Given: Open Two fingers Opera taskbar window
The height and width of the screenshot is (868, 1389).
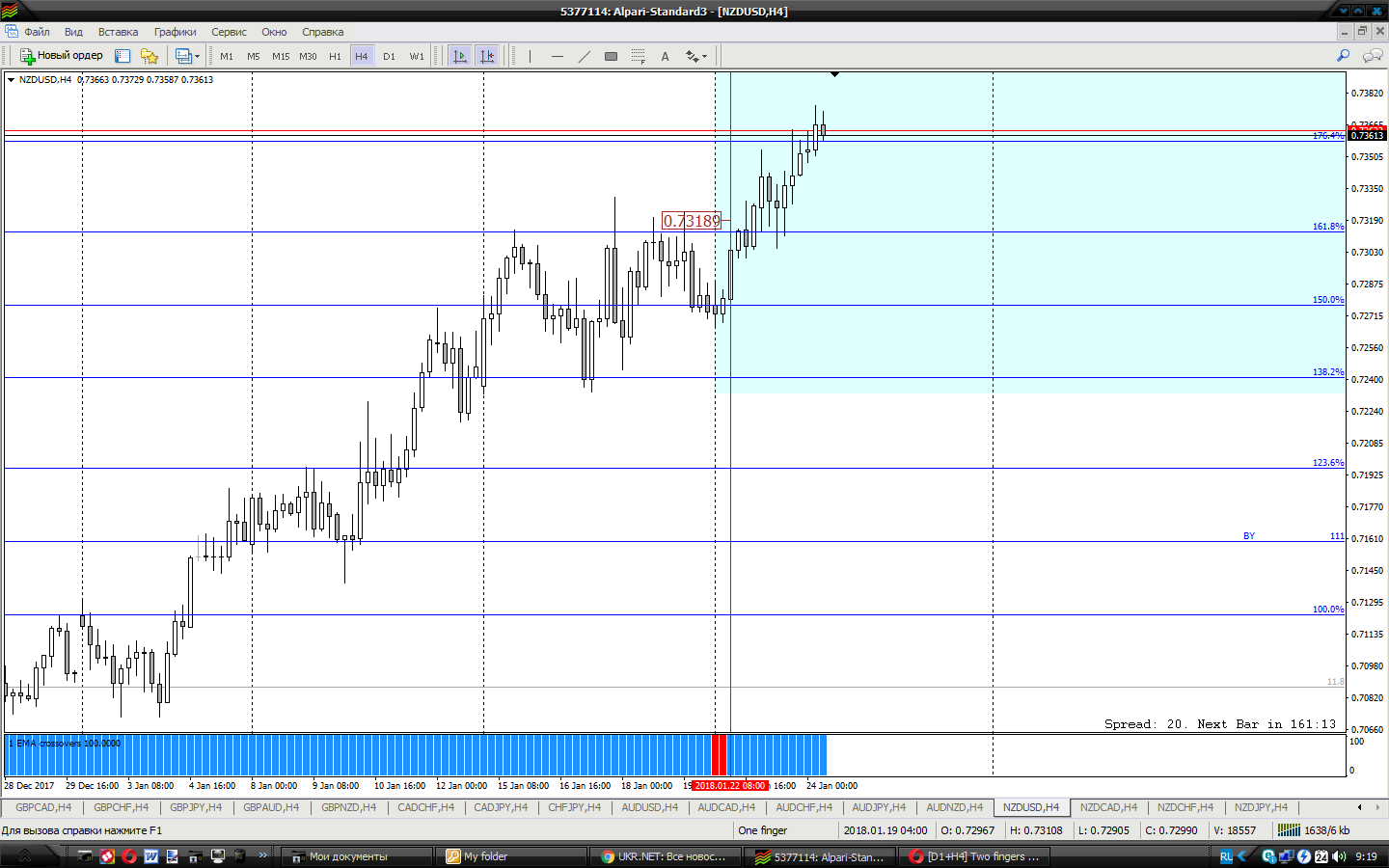Looking at the screenshot, I should pyautogui.click(x=974, y=856).
